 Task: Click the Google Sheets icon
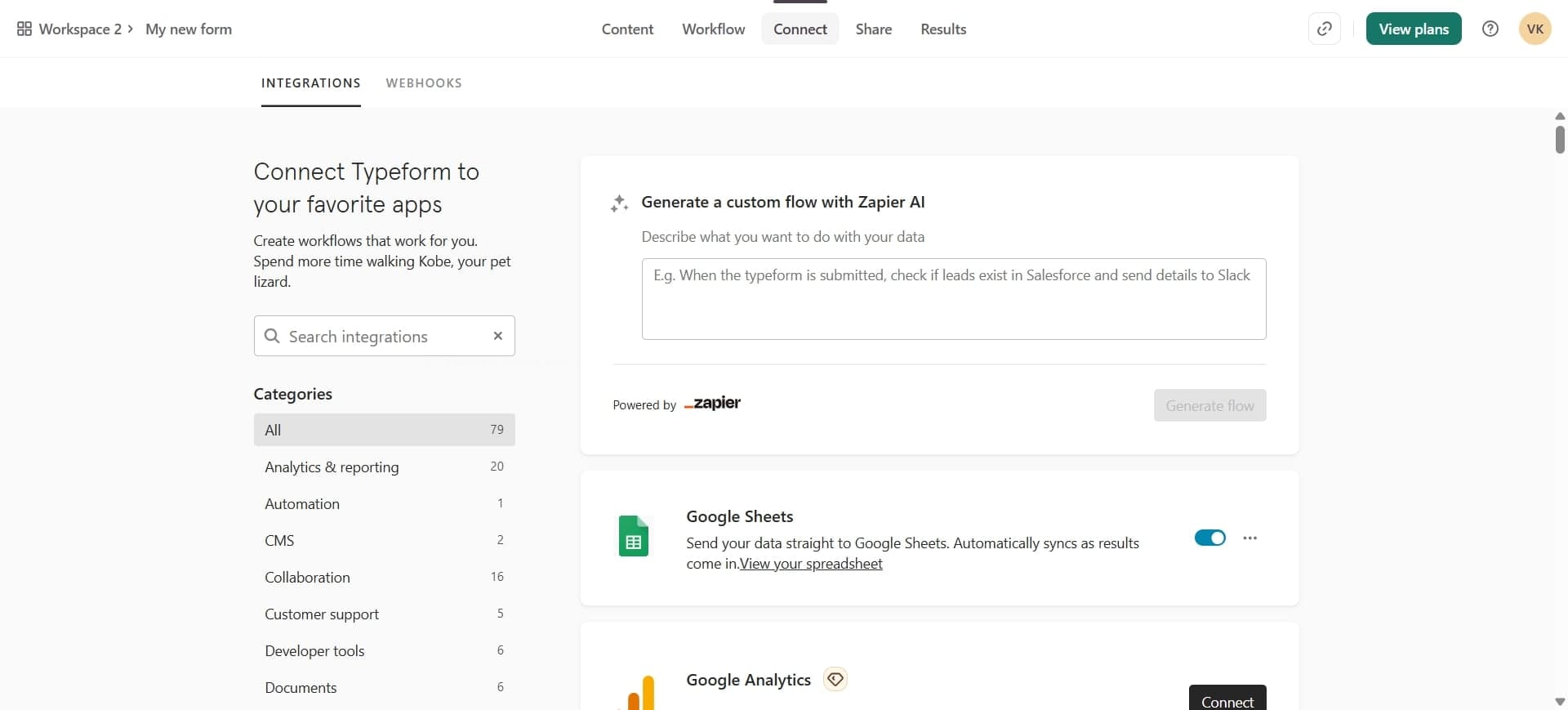(x=634, y=536)
